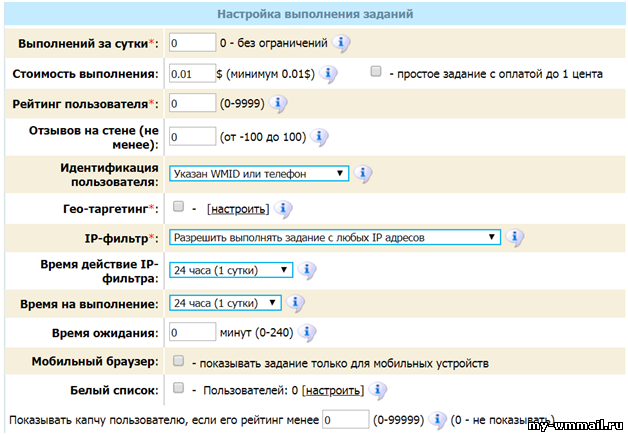Click text '0 - без ограничений'

[274, 43]
